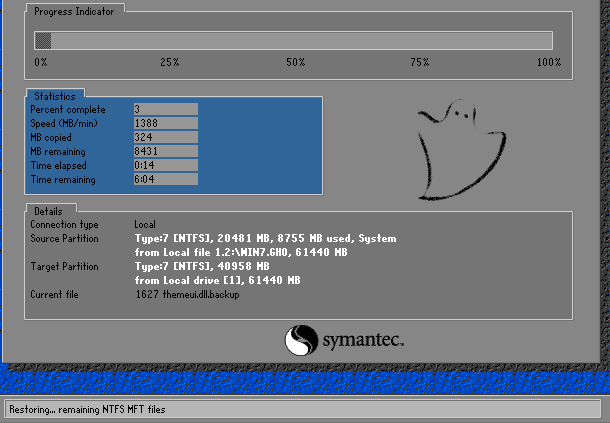Screen dimensions: 610x423
Task: Click the filled segment of the progress bar
Action: pos(43,41)
